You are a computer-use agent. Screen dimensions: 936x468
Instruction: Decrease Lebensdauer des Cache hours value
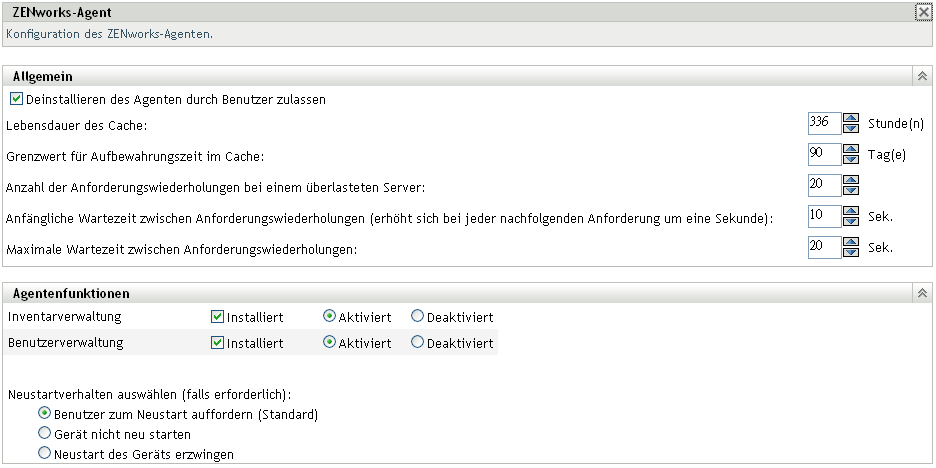851,129
